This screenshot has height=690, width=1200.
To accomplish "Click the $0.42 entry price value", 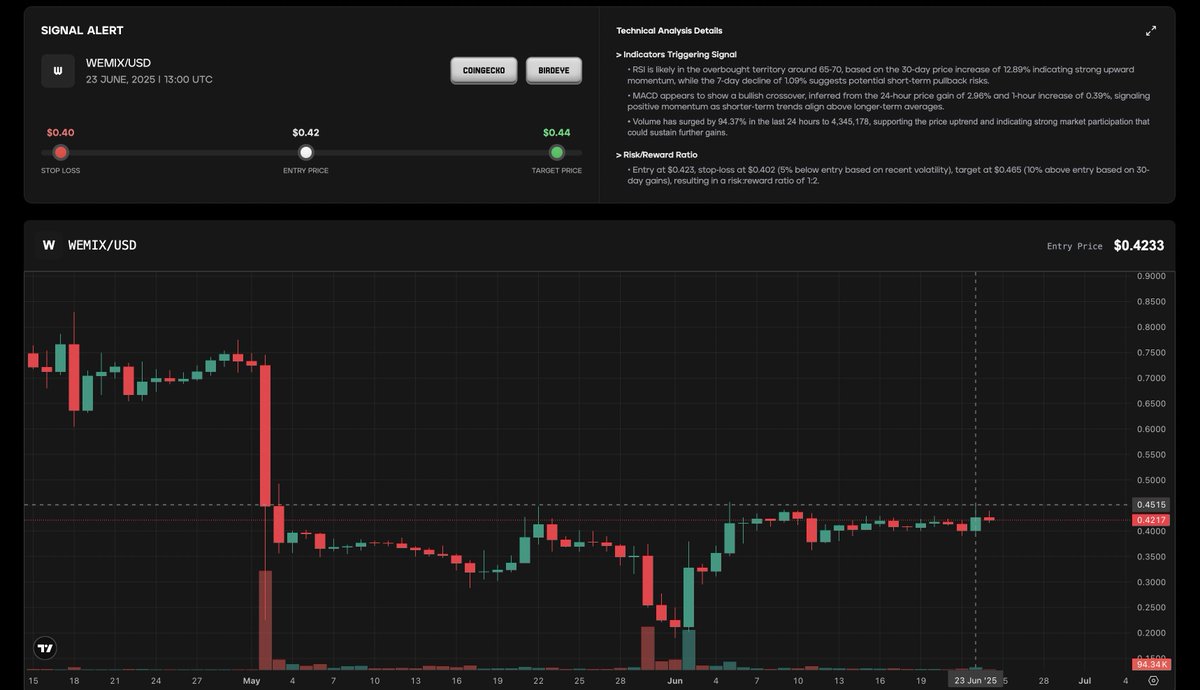I will pos(306,132).
